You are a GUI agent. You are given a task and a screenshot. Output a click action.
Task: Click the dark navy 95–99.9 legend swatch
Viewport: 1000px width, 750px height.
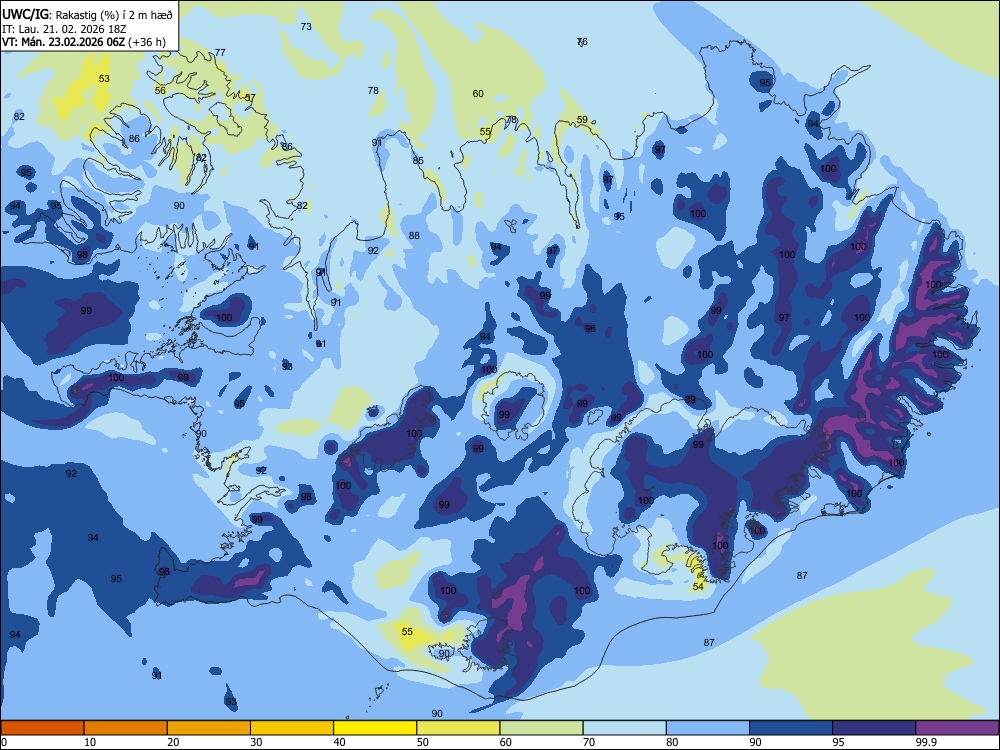(x=874, y=728)
